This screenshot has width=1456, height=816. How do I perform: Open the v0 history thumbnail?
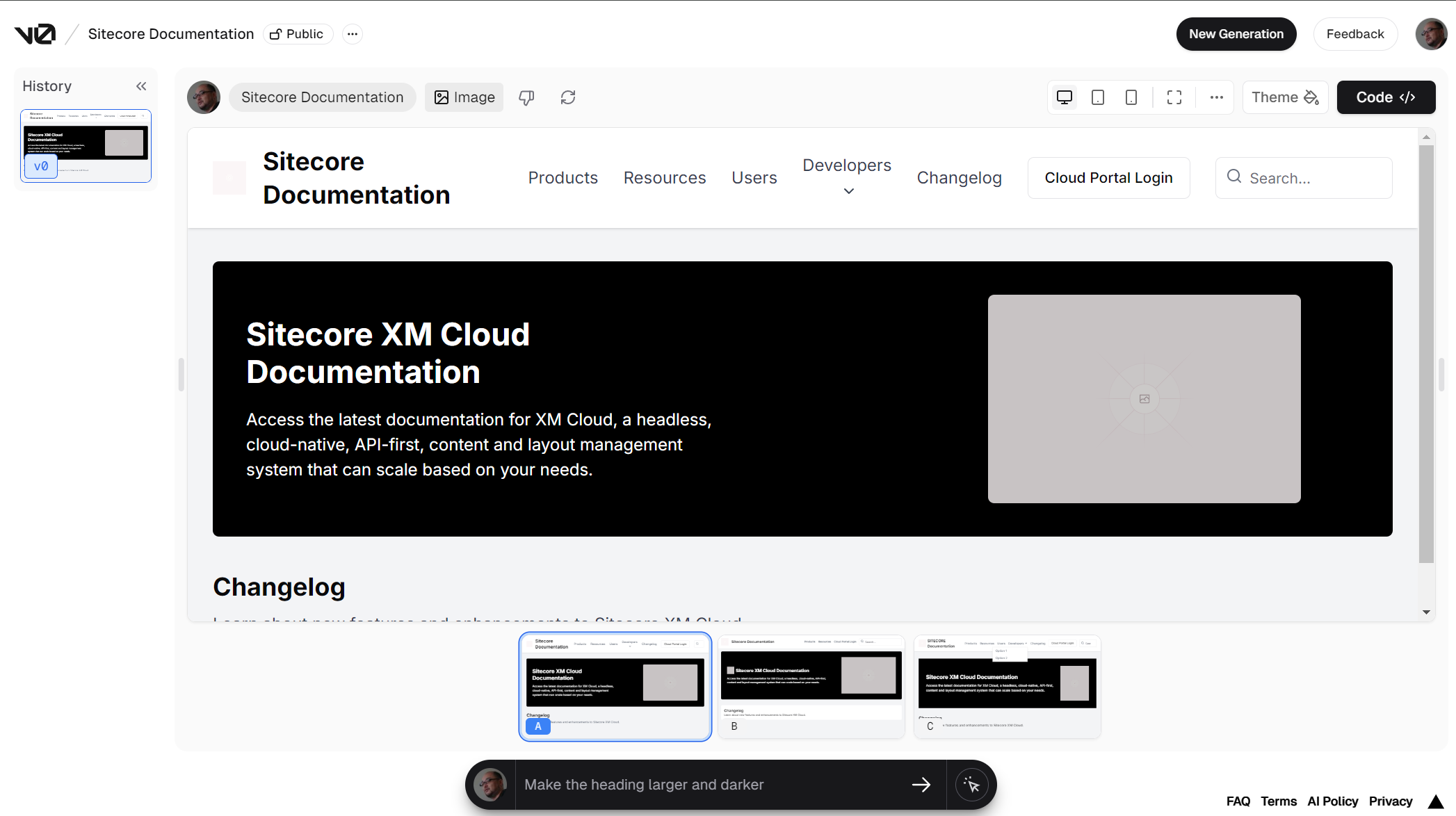[x=86, y=145]
